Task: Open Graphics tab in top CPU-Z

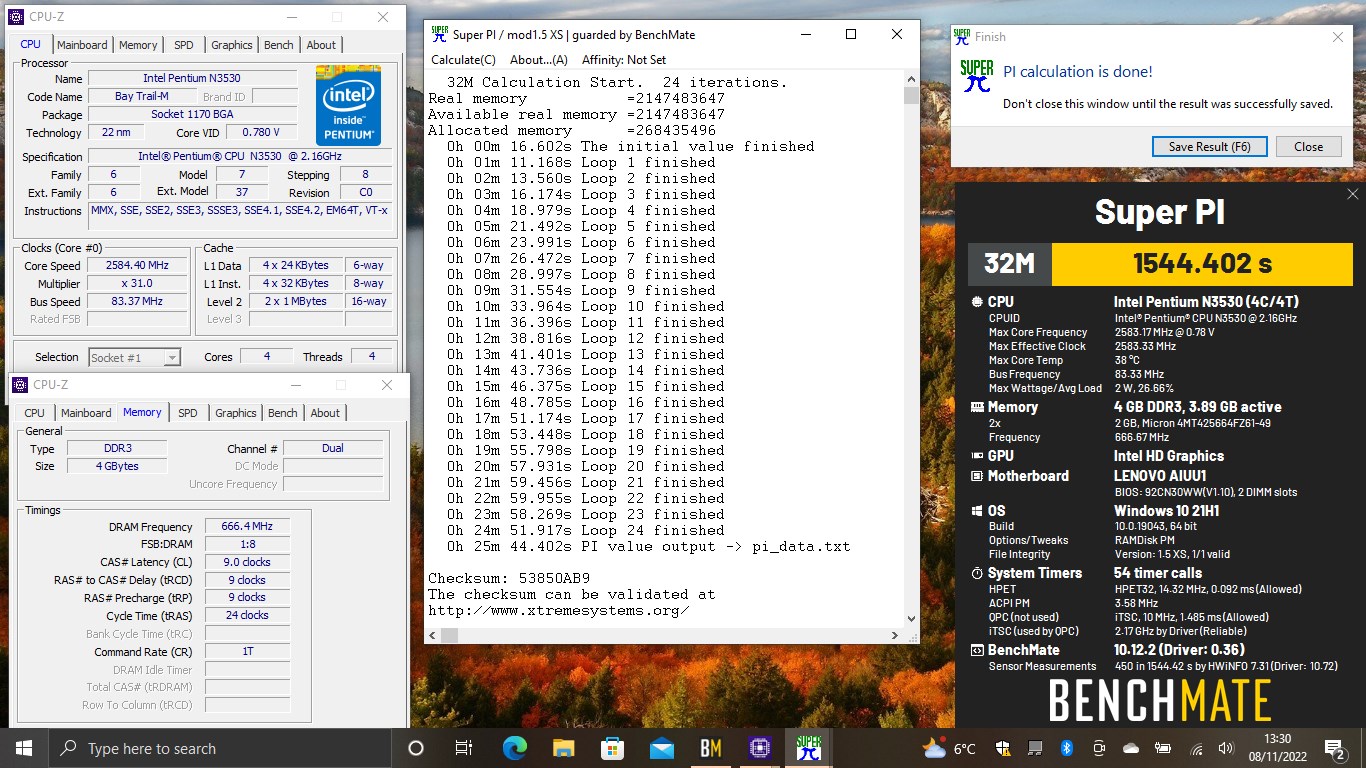Action: coord(232,45)
